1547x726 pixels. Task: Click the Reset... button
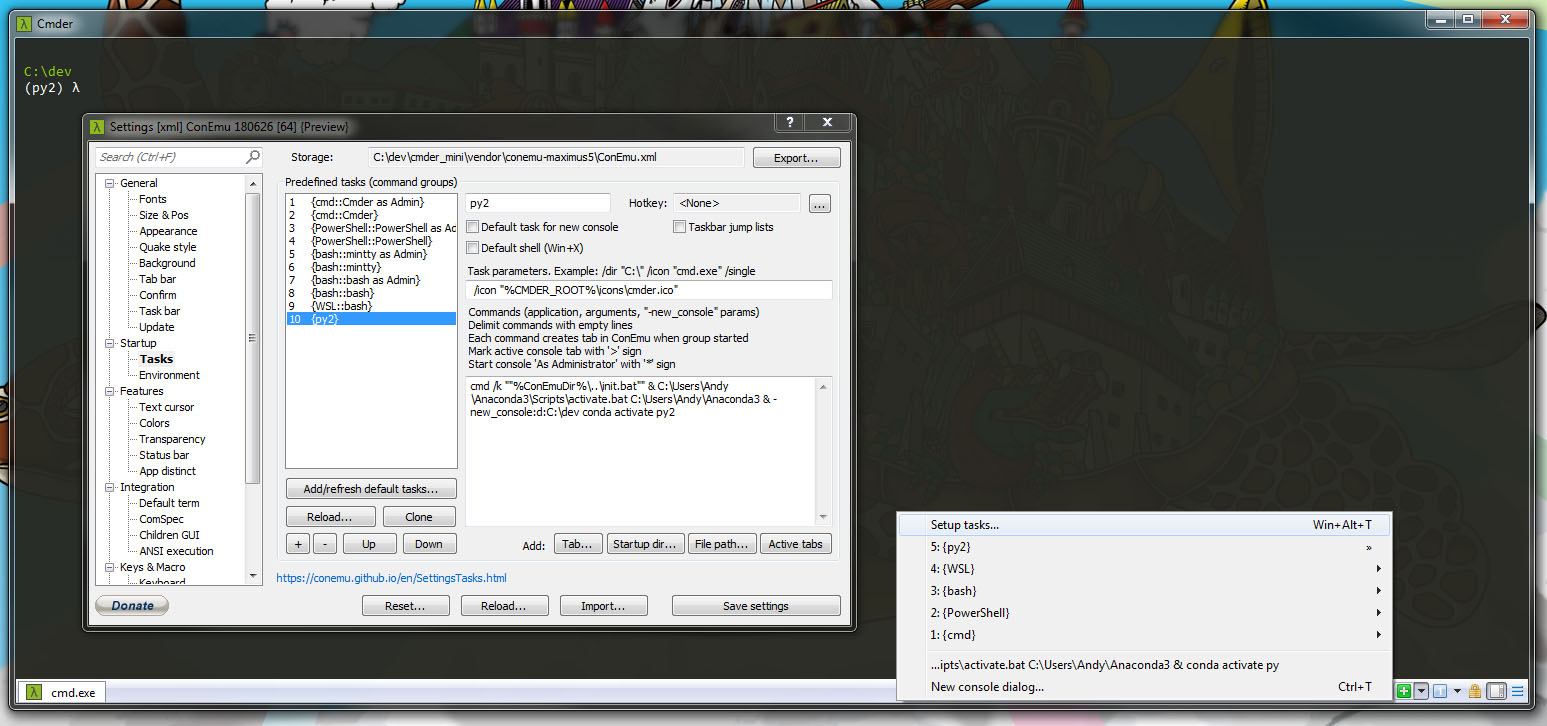[405, 606]
